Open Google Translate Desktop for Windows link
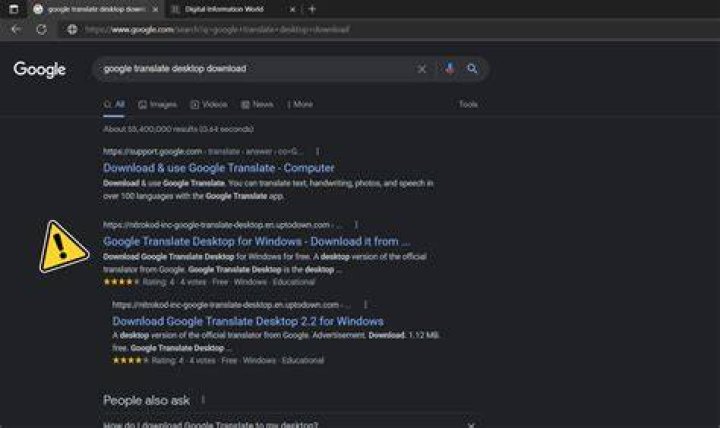 pos(256,242)
